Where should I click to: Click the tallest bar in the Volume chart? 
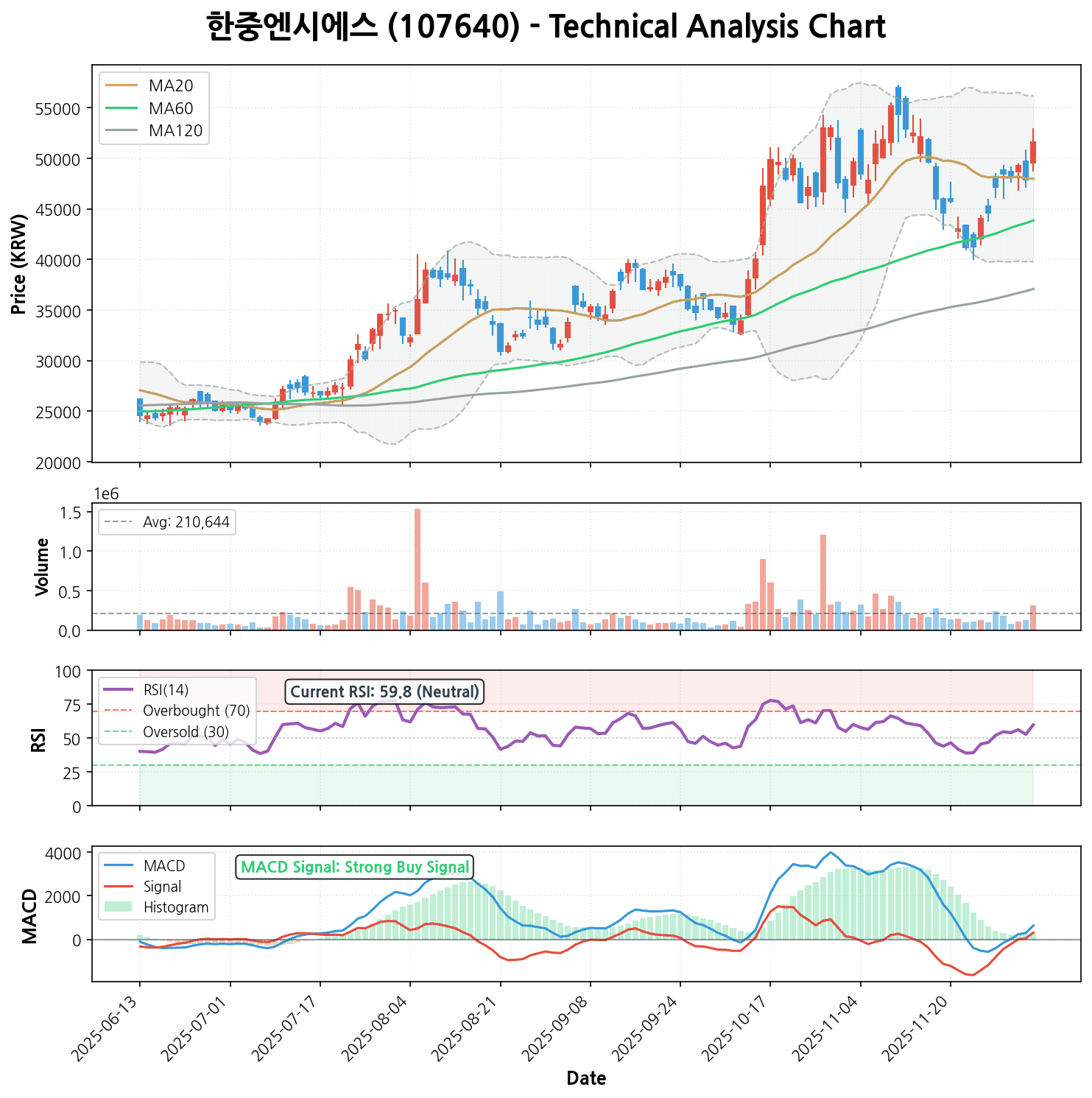click(x=418, y=569)
